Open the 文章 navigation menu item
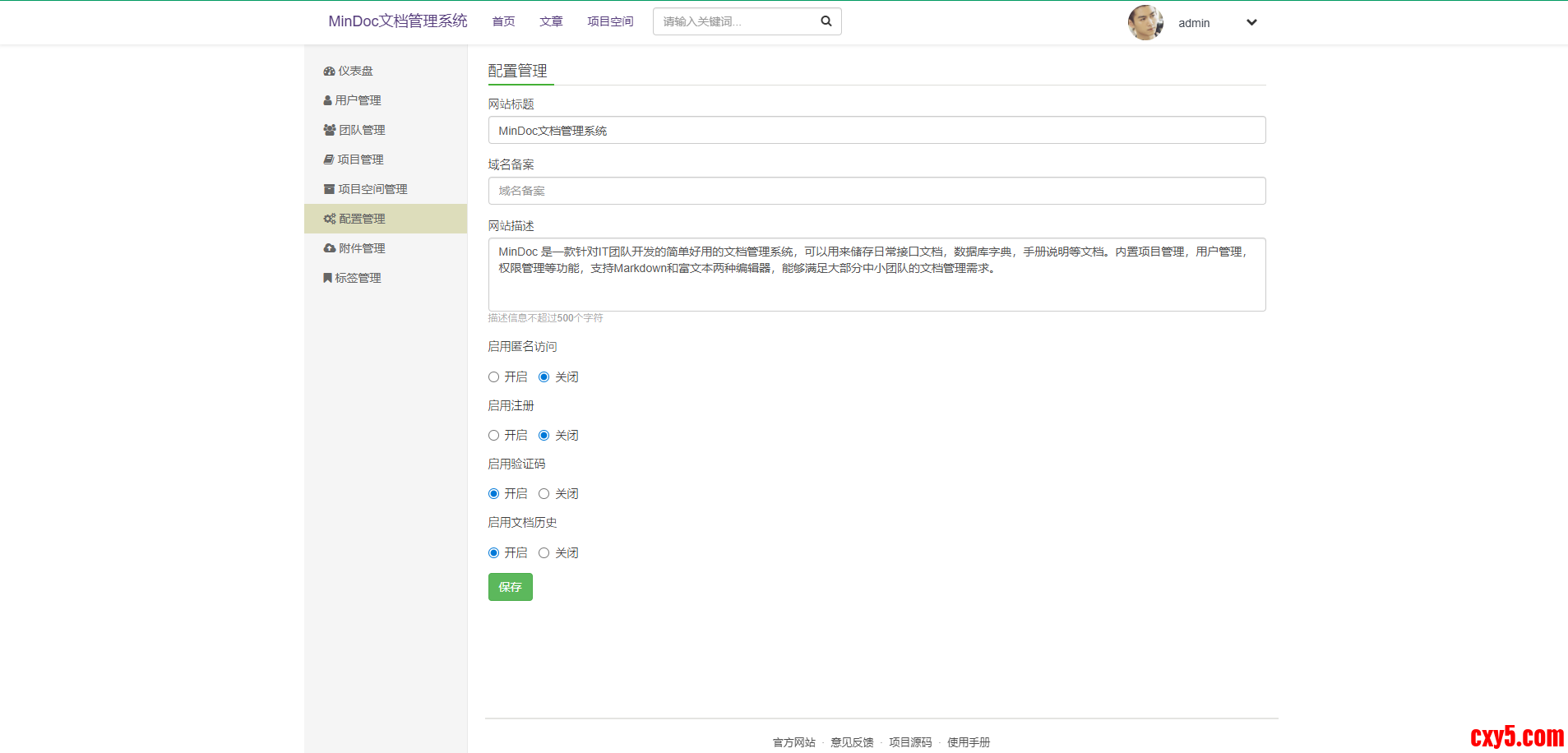The height and width of the screenshot is (753, 1568). point(551,21)
